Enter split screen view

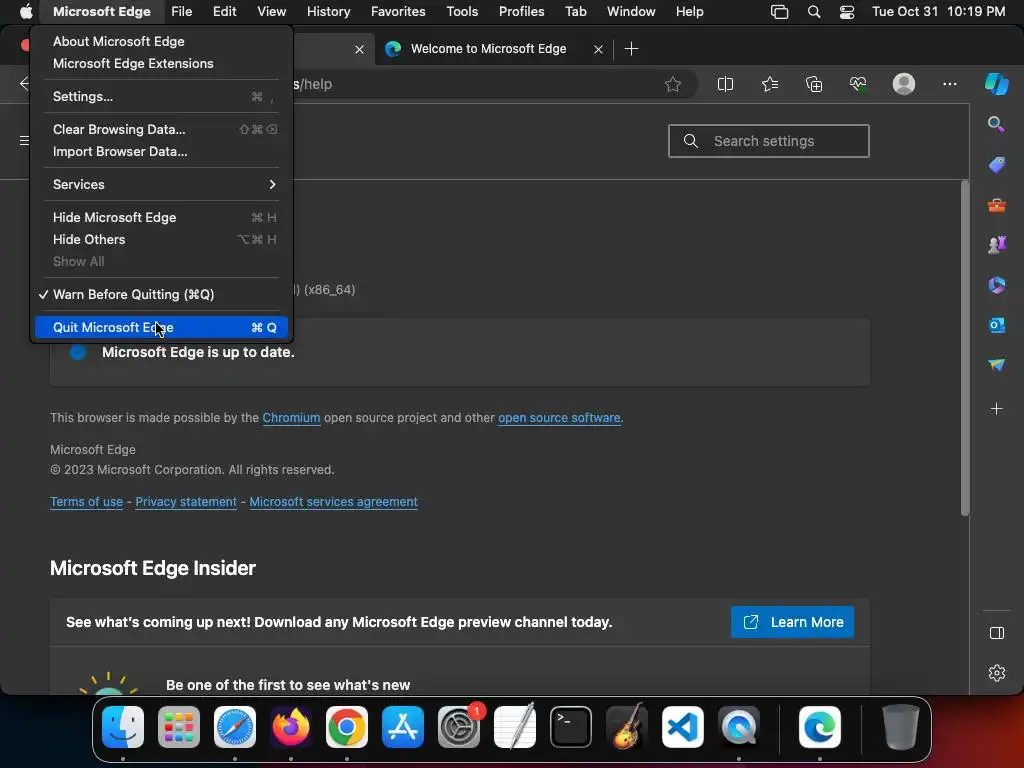(x=725, y=84)
